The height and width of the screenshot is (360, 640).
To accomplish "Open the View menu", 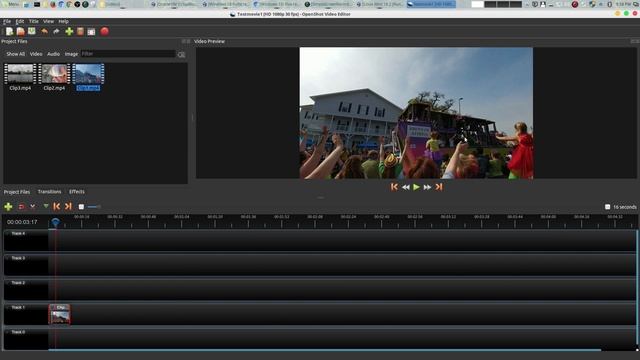I will coord(48,21).
